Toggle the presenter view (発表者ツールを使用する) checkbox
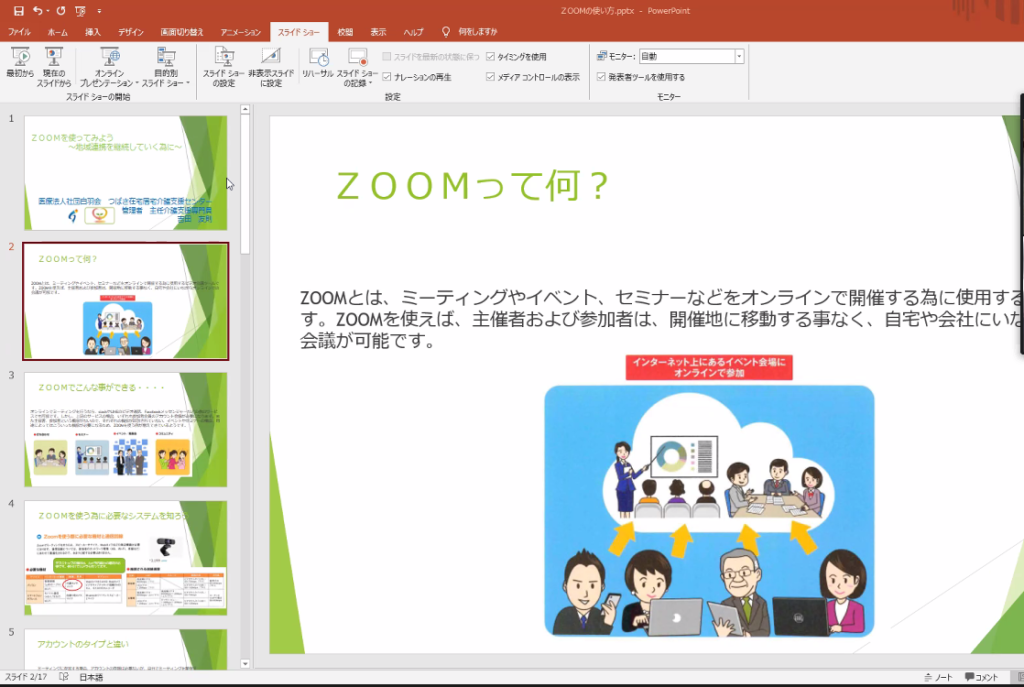 coord(601,77)
